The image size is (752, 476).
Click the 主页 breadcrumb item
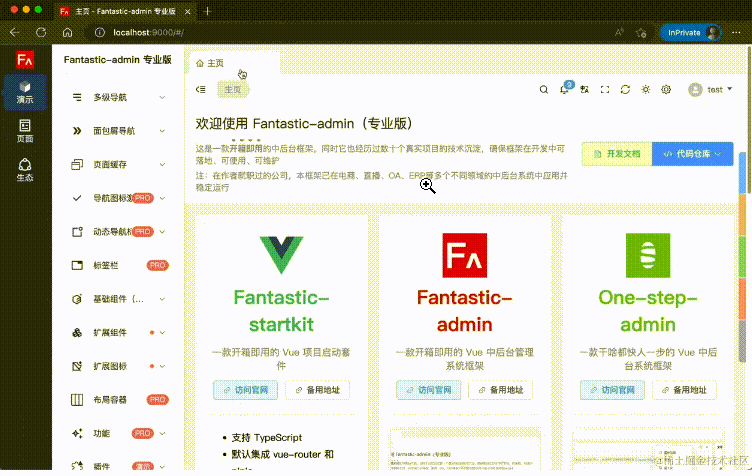tap(233, 90)
